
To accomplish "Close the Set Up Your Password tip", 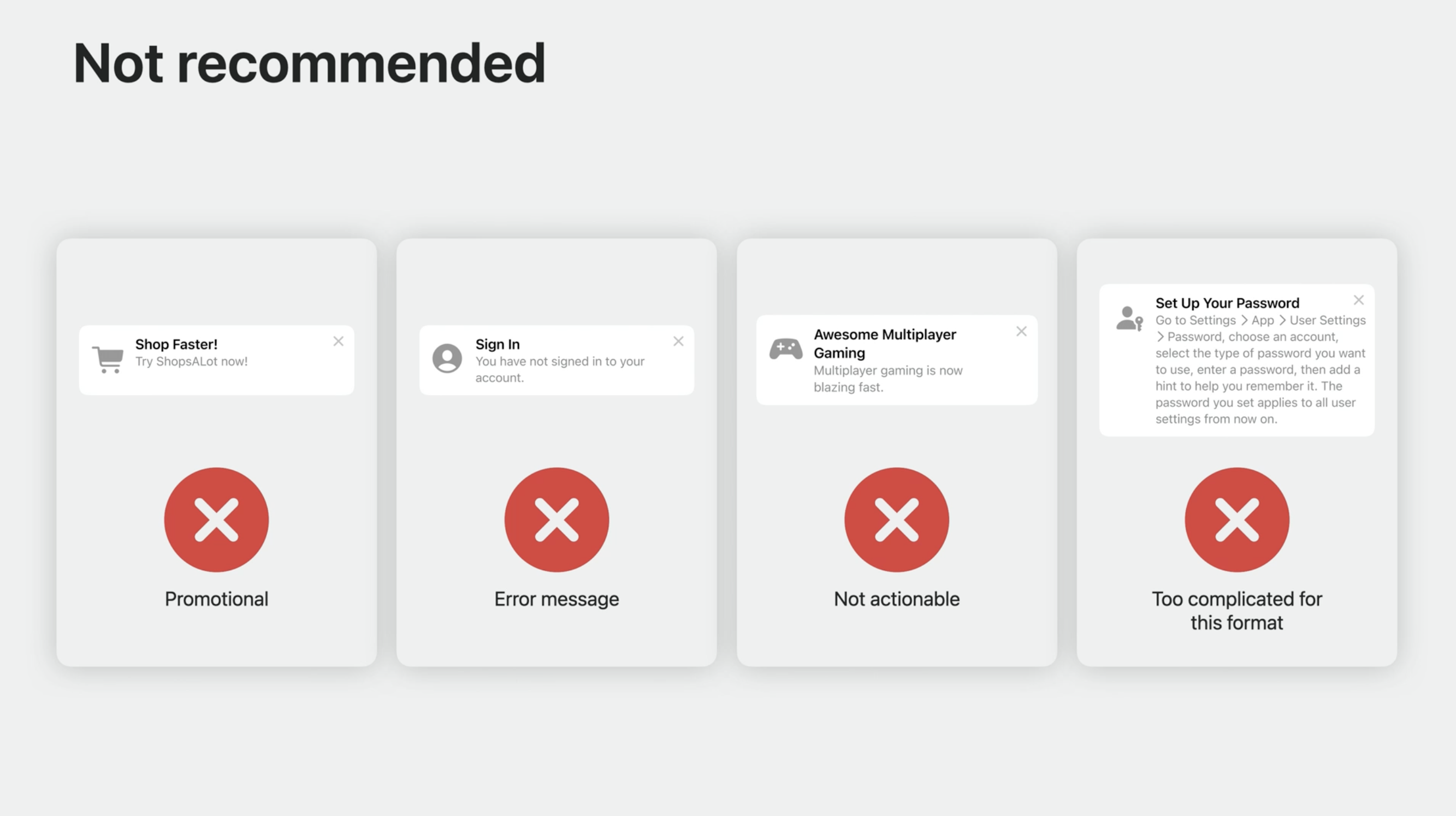I will tap(1359, 300).
